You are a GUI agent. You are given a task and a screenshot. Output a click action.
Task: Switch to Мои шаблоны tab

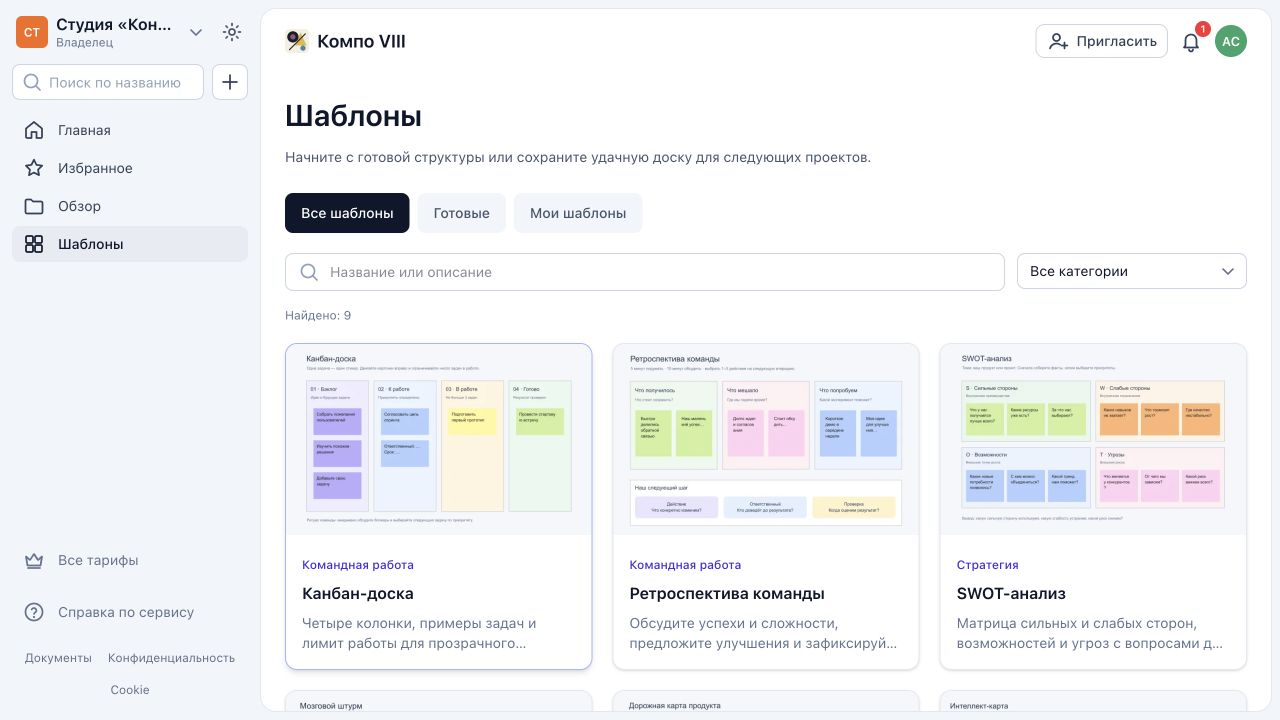pyautogui.click(x=578, y=213)
